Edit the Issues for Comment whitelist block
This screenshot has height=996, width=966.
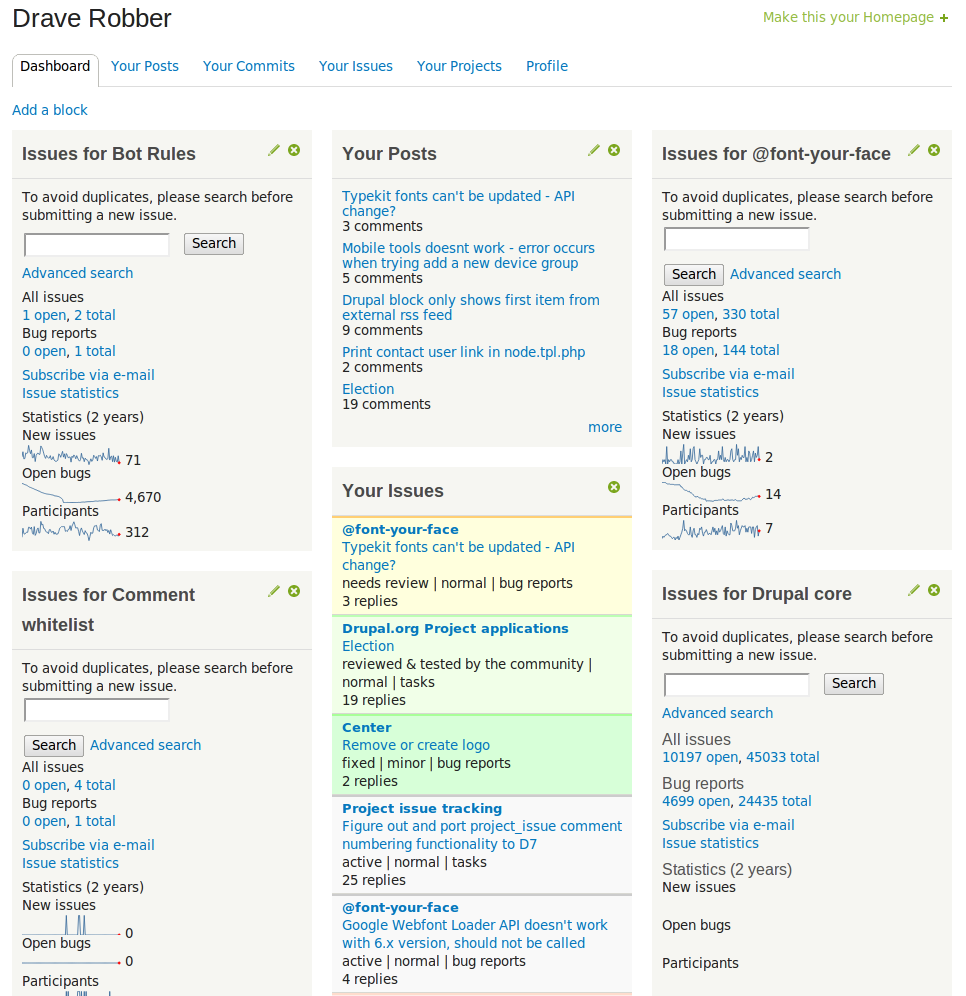coord(274,591)
